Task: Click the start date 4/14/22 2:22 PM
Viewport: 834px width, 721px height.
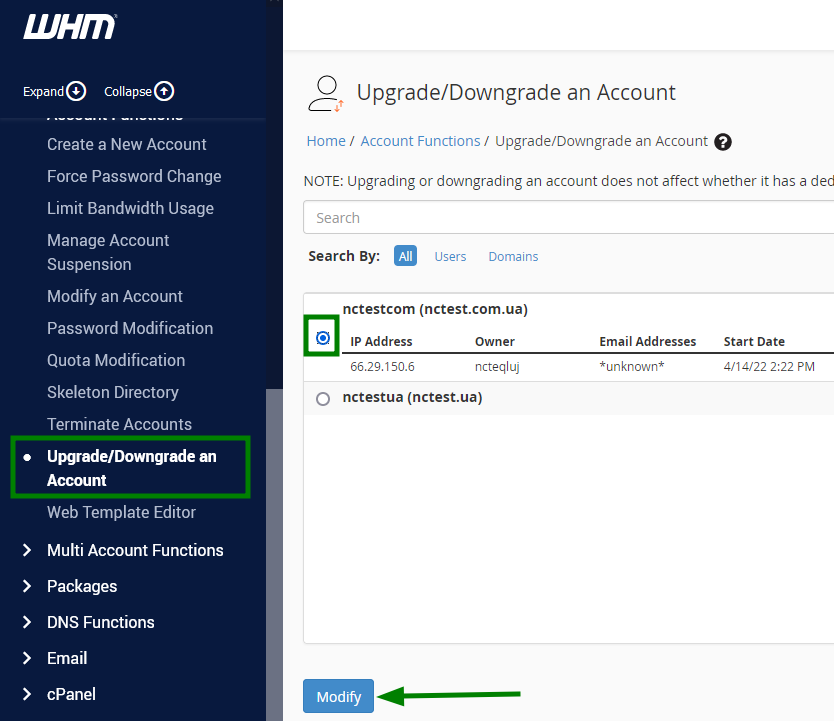Action: coord(769,366)
